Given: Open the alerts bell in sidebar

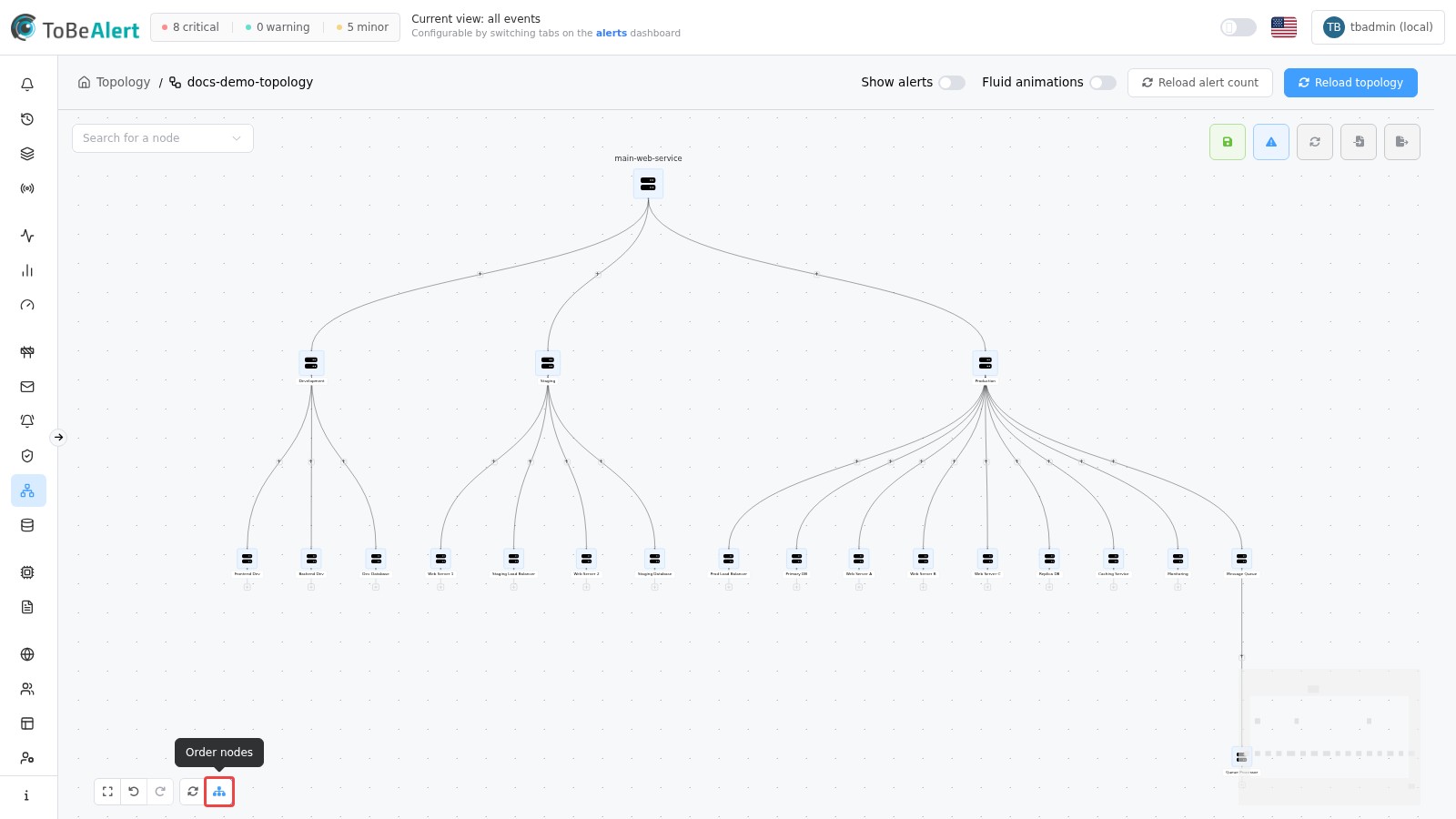Looking at the screenshot, I should 27,85.
